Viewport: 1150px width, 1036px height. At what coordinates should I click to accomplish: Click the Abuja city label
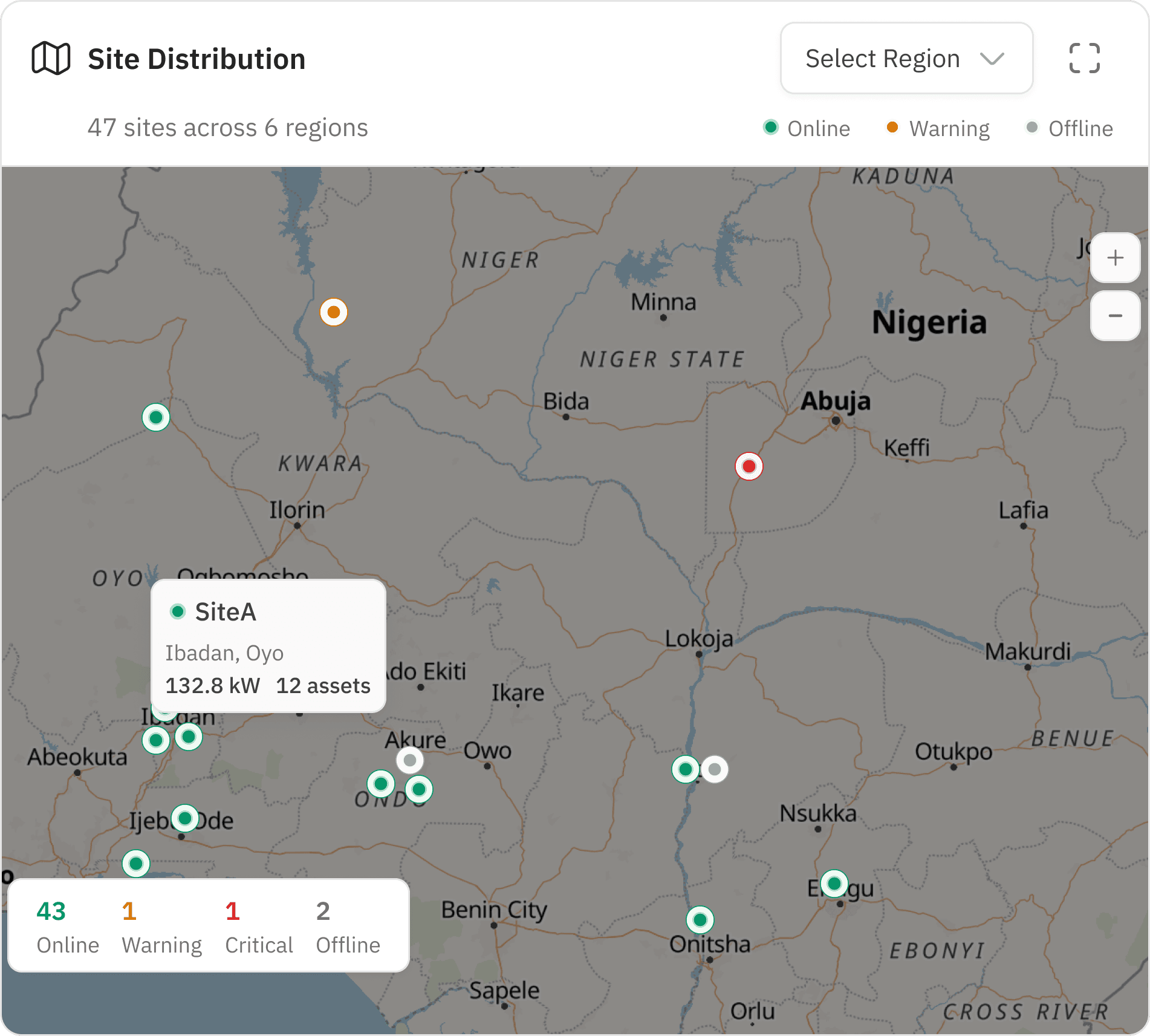click(836, 401)
